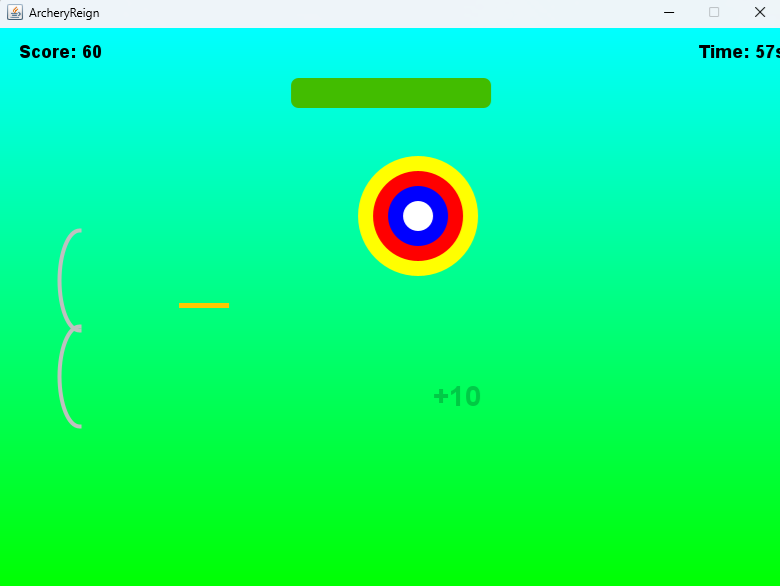The height and width of the screenshot is (586, 780).
Task: Close the ArcheryReign game window
Action: point(759,13)
